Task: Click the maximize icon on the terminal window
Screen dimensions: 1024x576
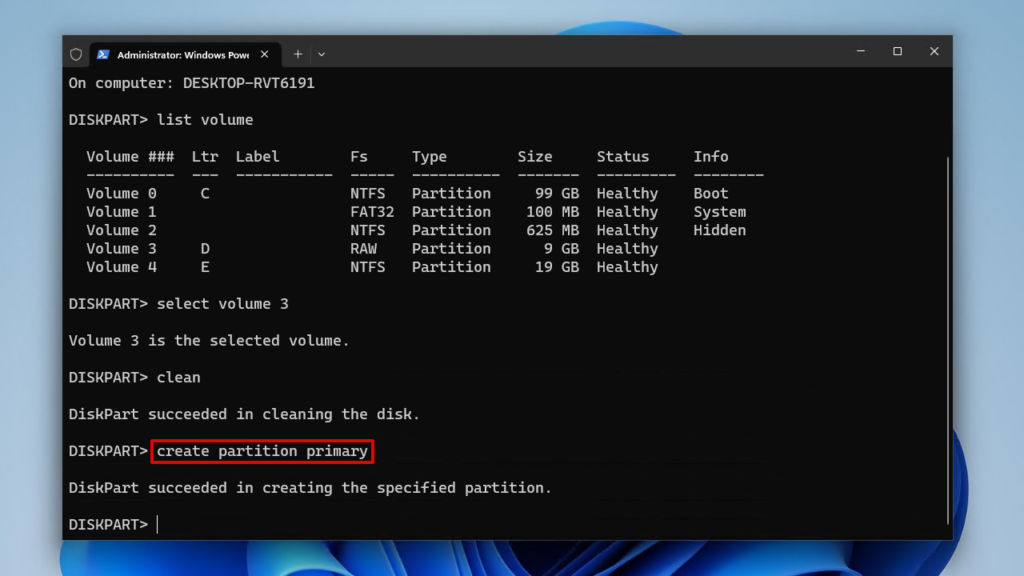Action: [897, 51]
